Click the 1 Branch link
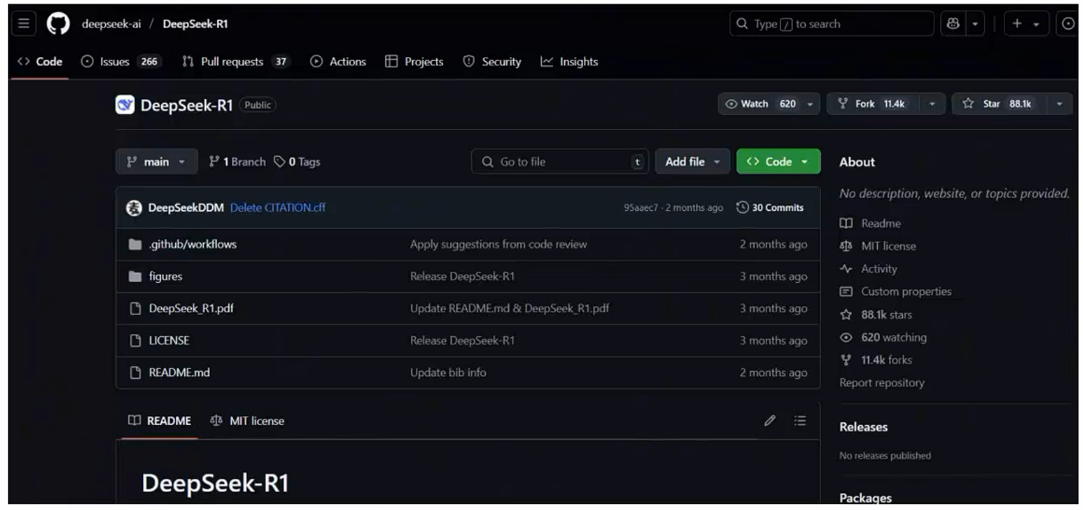 click(x=237, y=162)
